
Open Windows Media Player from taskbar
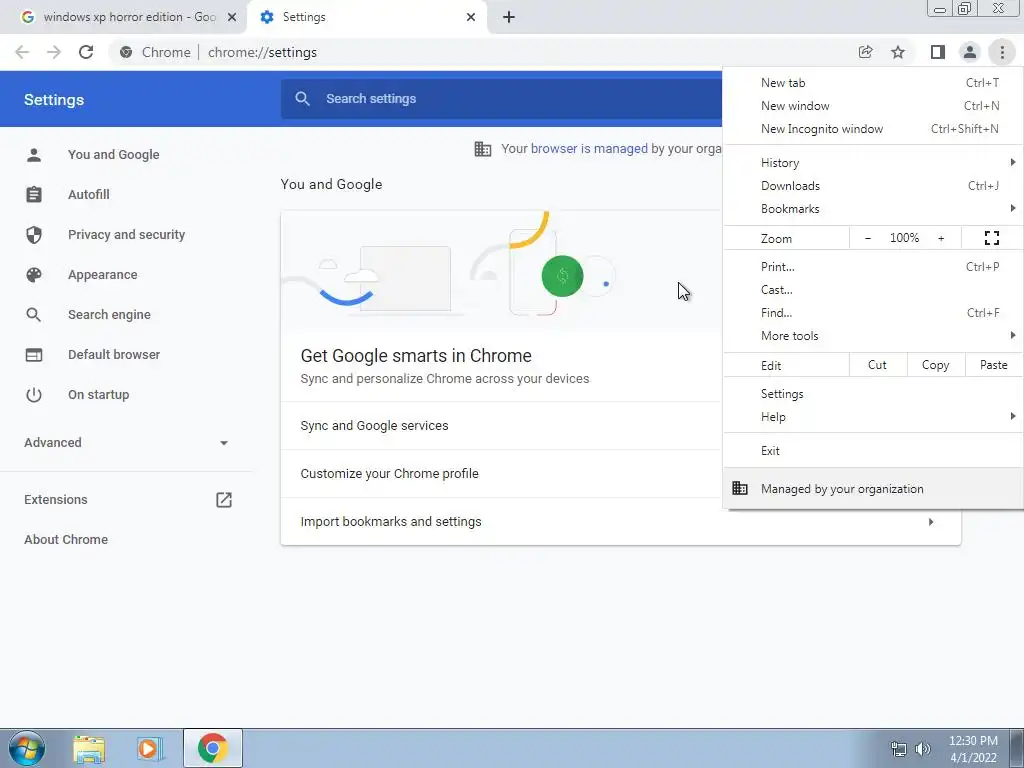pyautogui.click(x=149, y=749)
